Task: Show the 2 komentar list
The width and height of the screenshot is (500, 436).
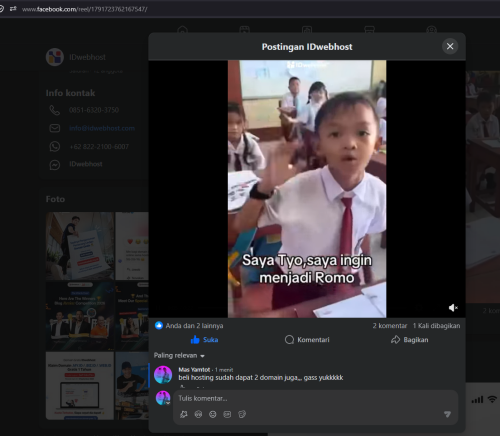Action: tap(390, 326)
